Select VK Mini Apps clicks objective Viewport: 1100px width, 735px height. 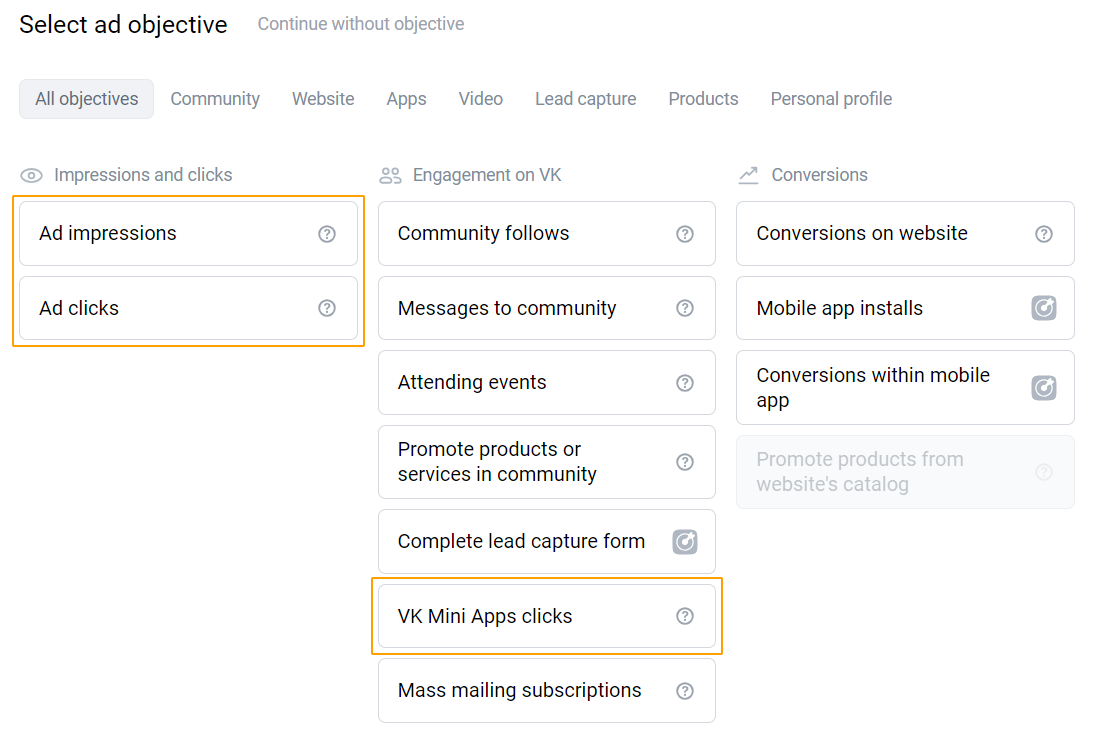(x=546, y=616)
